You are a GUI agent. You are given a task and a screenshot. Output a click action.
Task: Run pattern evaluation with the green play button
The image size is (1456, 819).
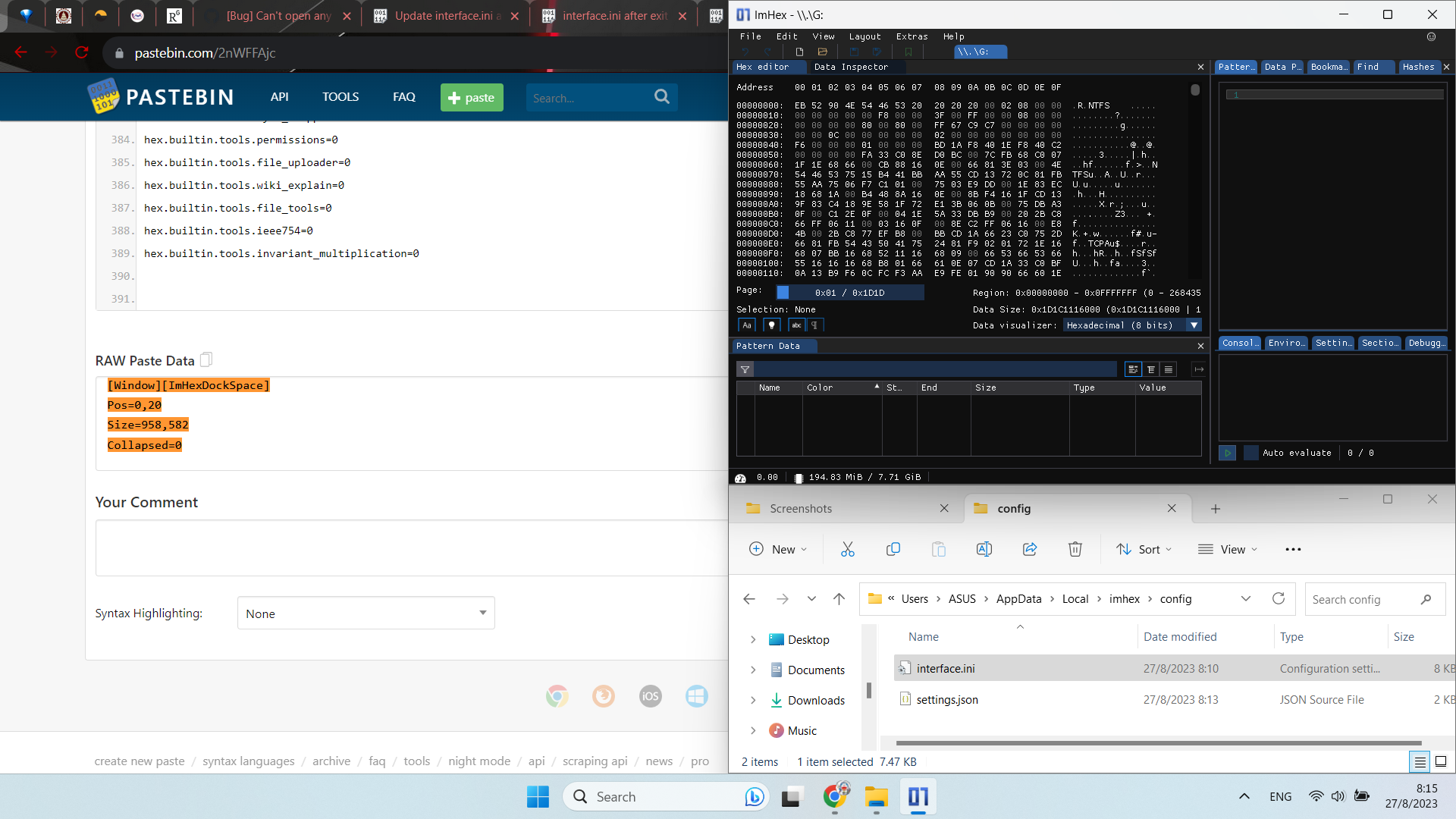1227,453
